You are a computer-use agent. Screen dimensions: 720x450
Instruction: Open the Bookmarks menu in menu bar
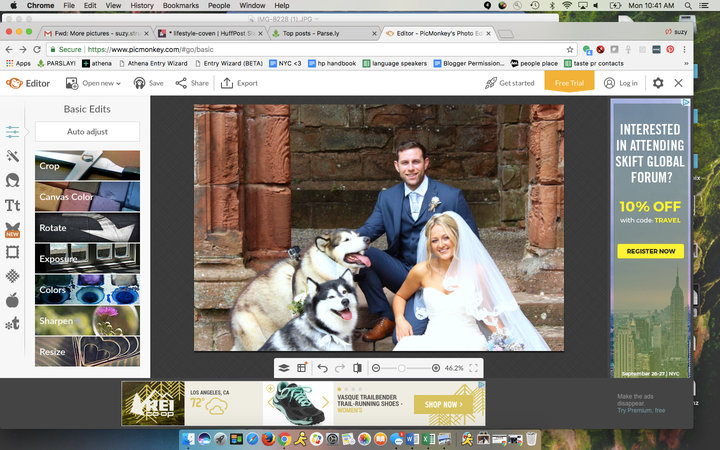(180, 6)
